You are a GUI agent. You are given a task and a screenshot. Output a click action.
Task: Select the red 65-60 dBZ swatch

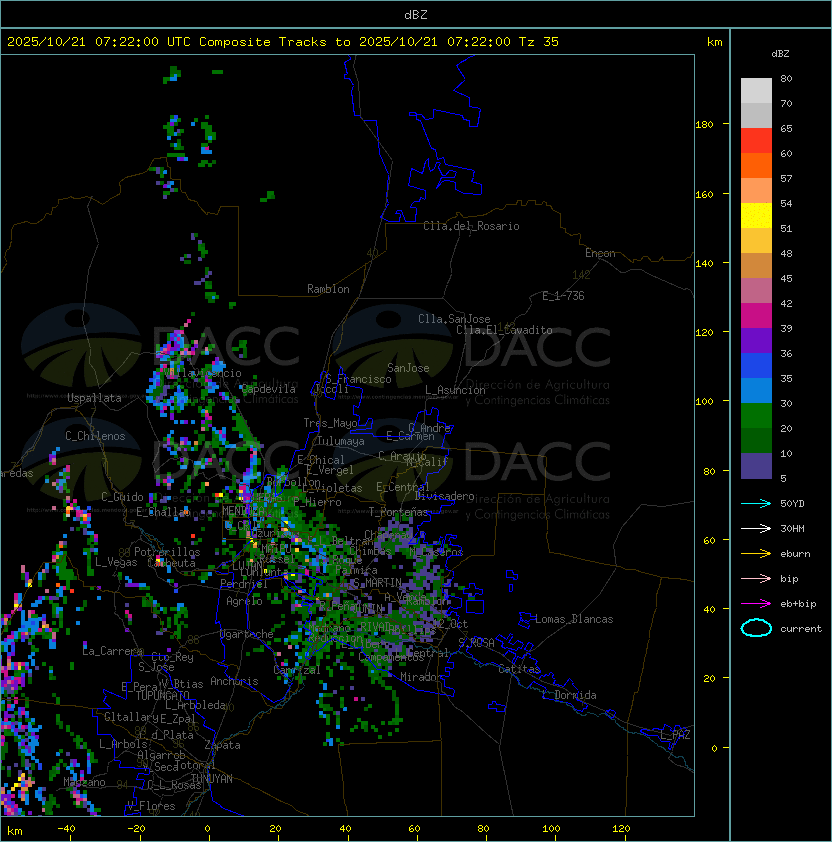coord(756,141)
